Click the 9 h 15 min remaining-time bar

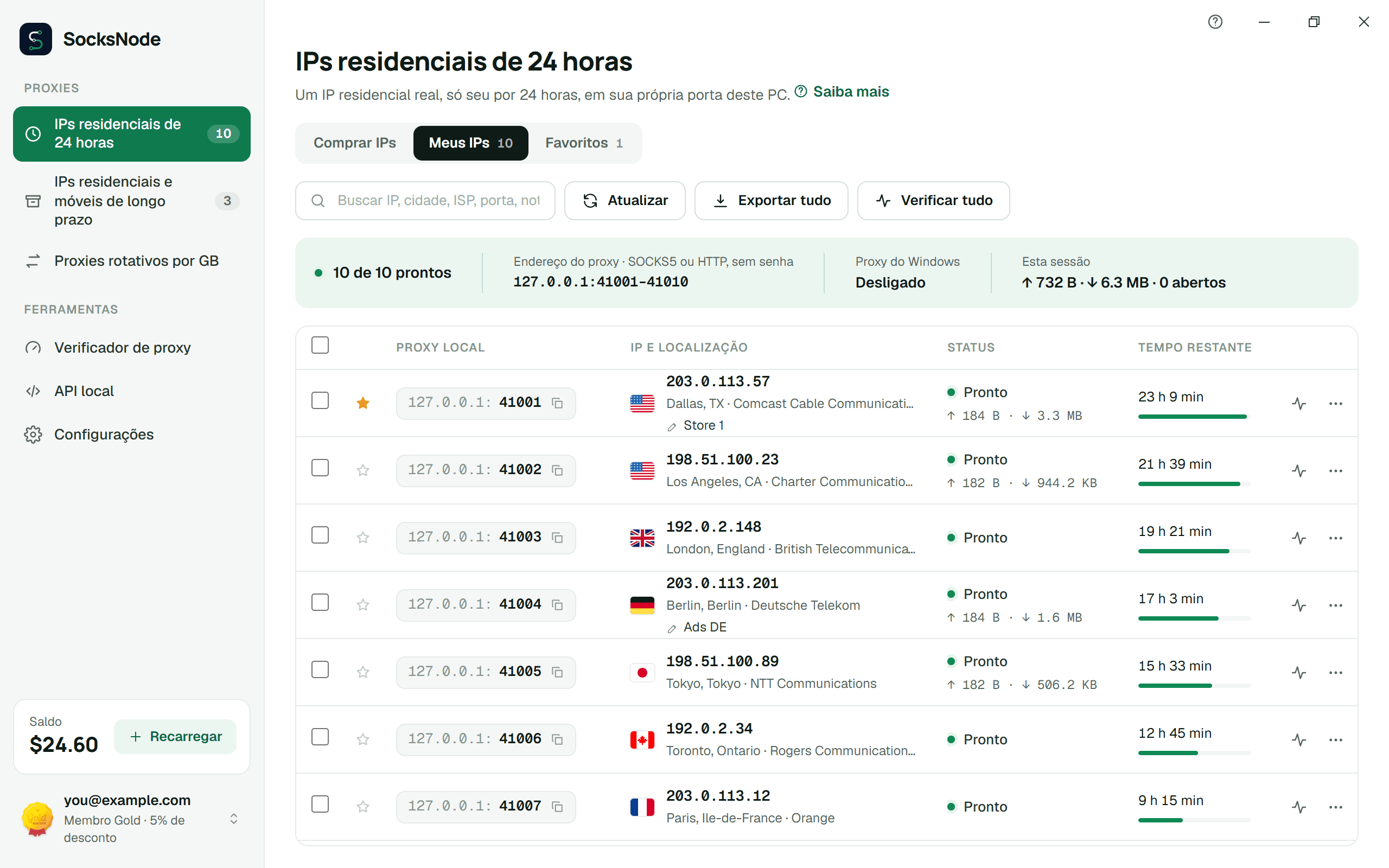1194,820
